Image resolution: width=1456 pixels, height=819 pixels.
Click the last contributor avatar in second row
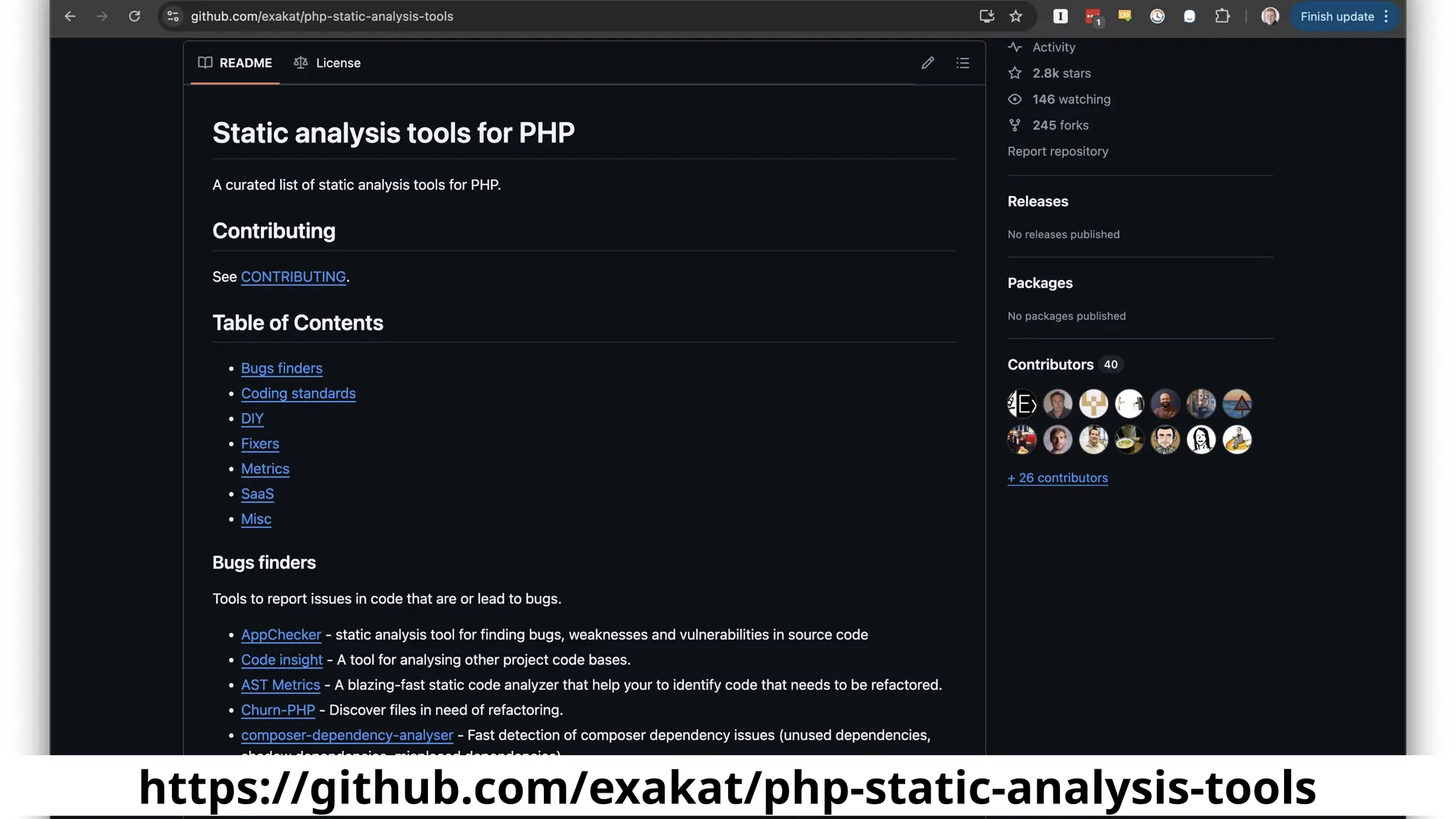1237,439
